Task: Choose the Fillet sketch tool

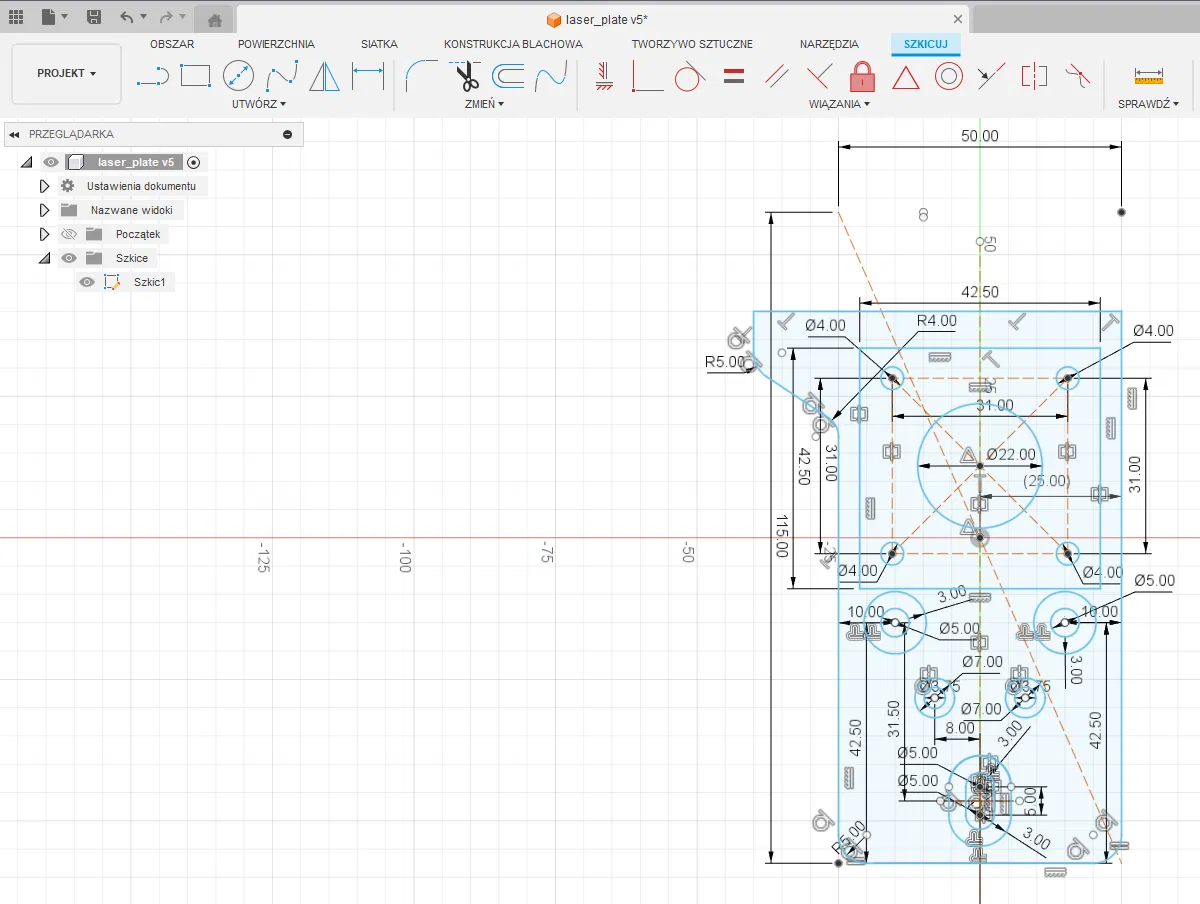Action: point(421,75)
